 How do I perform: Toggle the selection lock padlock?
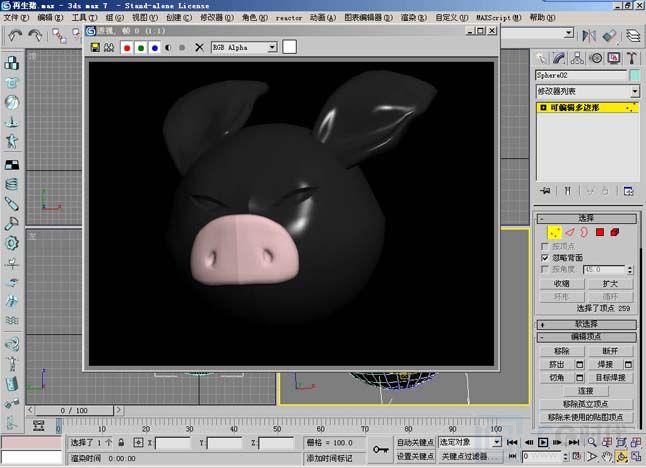(x=121, y=442)
